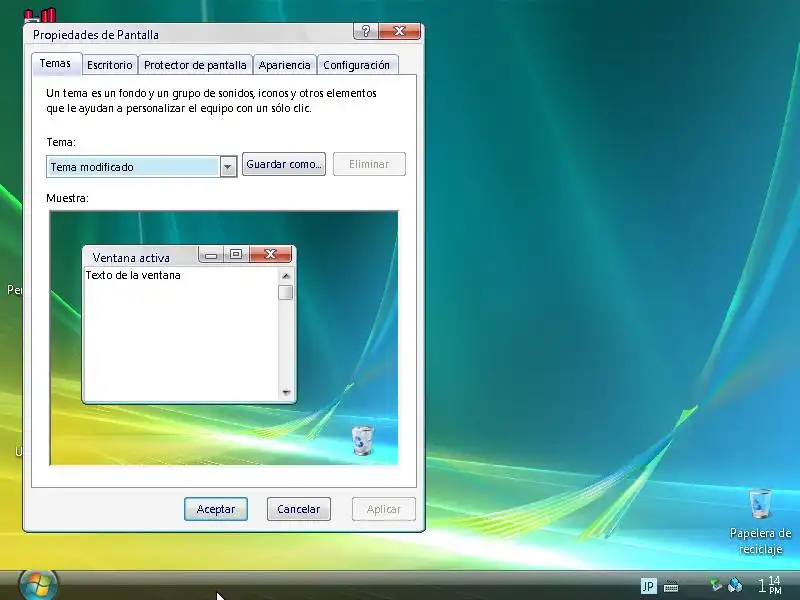The height and width of the screenshot is (600, 800).
Task: Click the Eliminar button
Action: [369, 164]
